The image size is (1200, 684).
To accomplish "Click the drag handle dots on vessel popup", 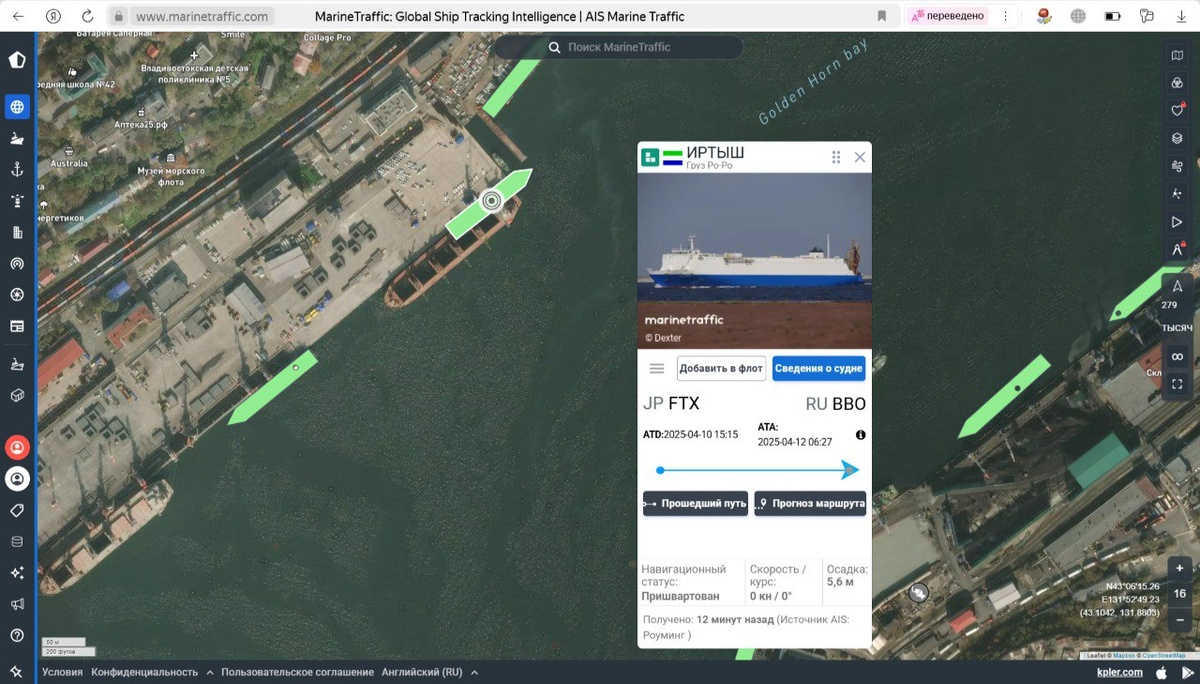I will click(836, 157).
